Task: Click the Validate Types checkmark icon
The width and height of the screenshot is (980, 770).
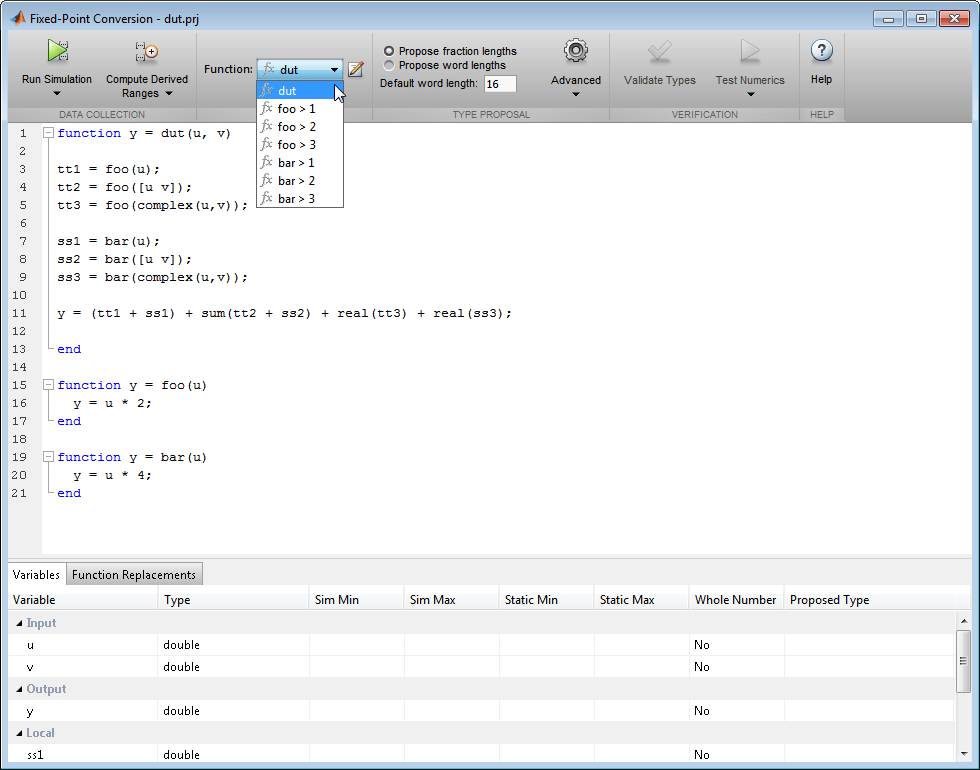Action: [659, 51]
